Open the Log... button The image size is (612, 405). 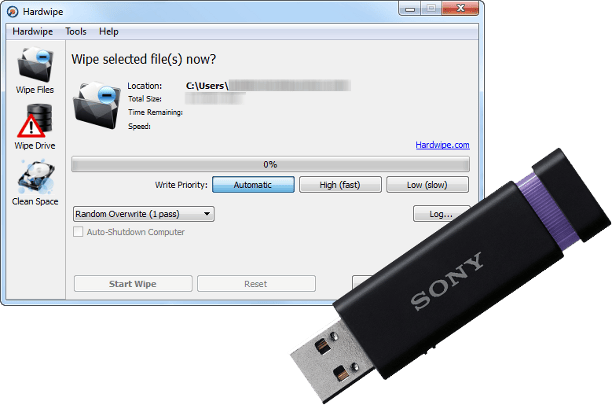441,214
